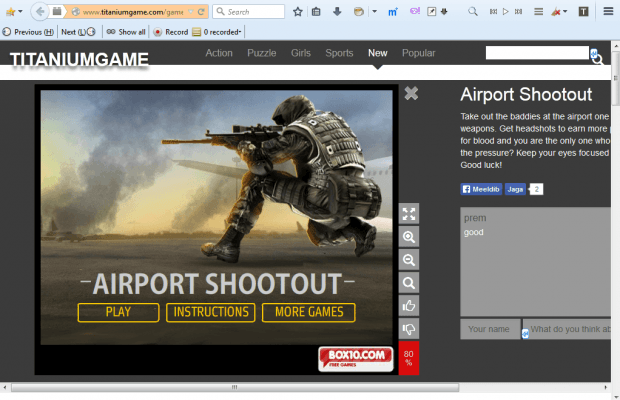Expand the dropdown next to the favorites star
This screenshot has height=400, width=620.
pos(21,12)
